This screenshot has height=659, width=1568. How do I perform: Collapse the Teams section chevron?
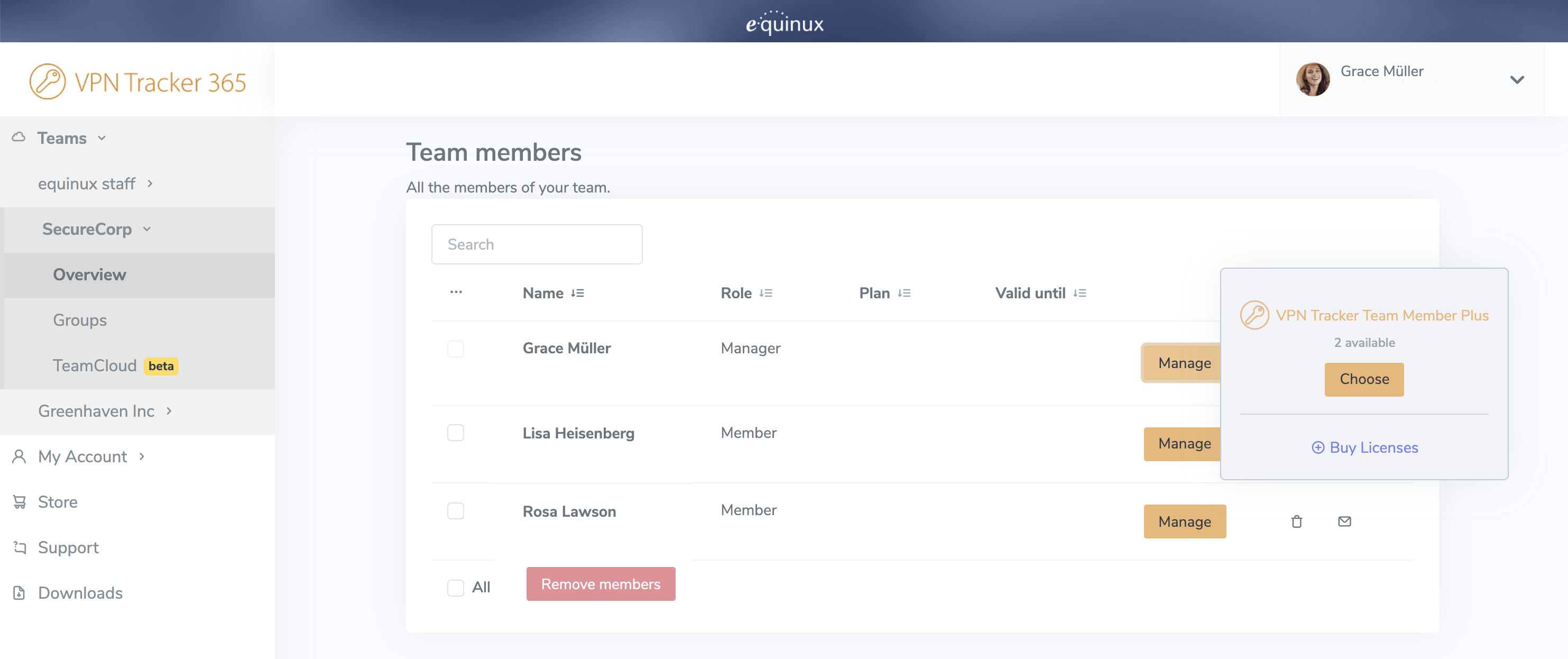pos(102,138)
